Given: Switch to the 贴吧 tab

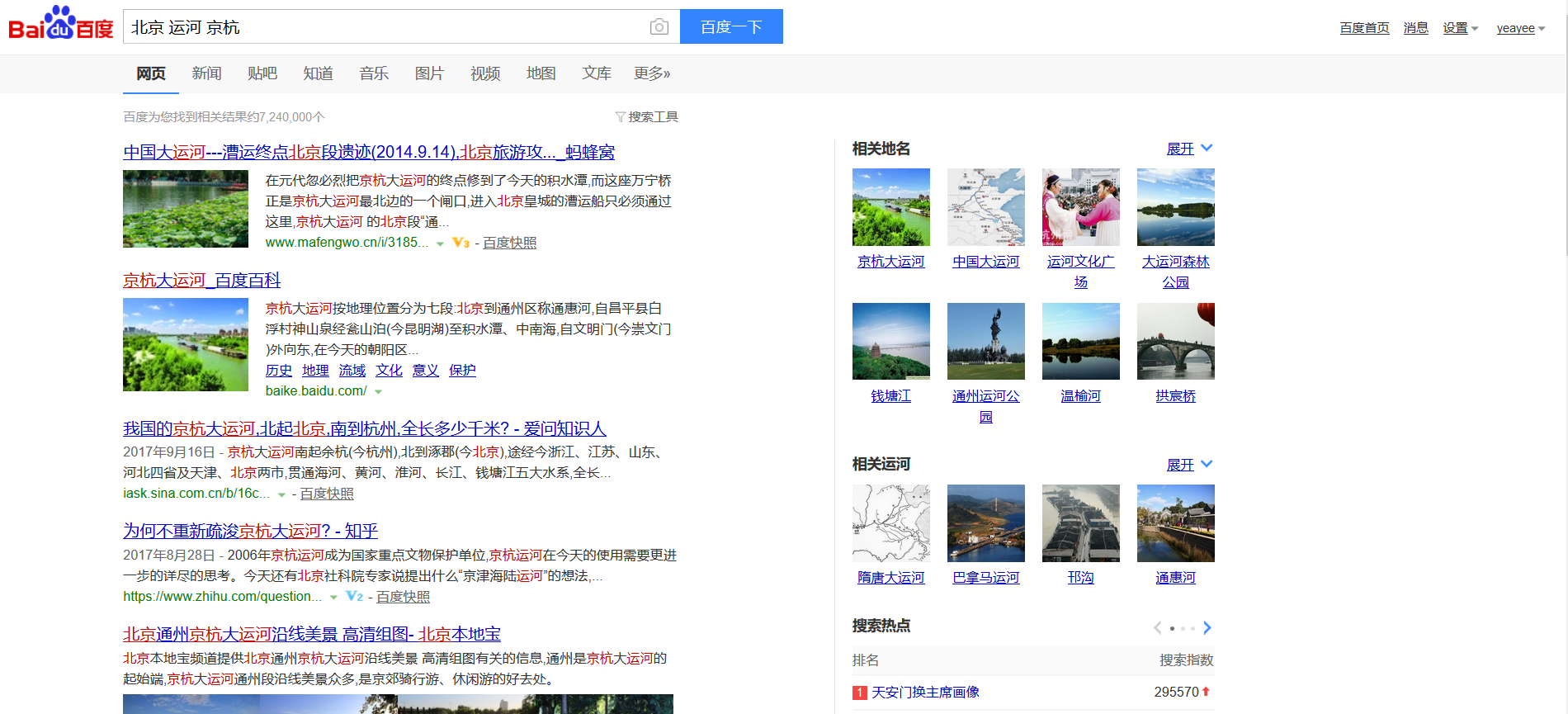Looking at the screenshot, I should pyautogui.click(x=262, y=73).
